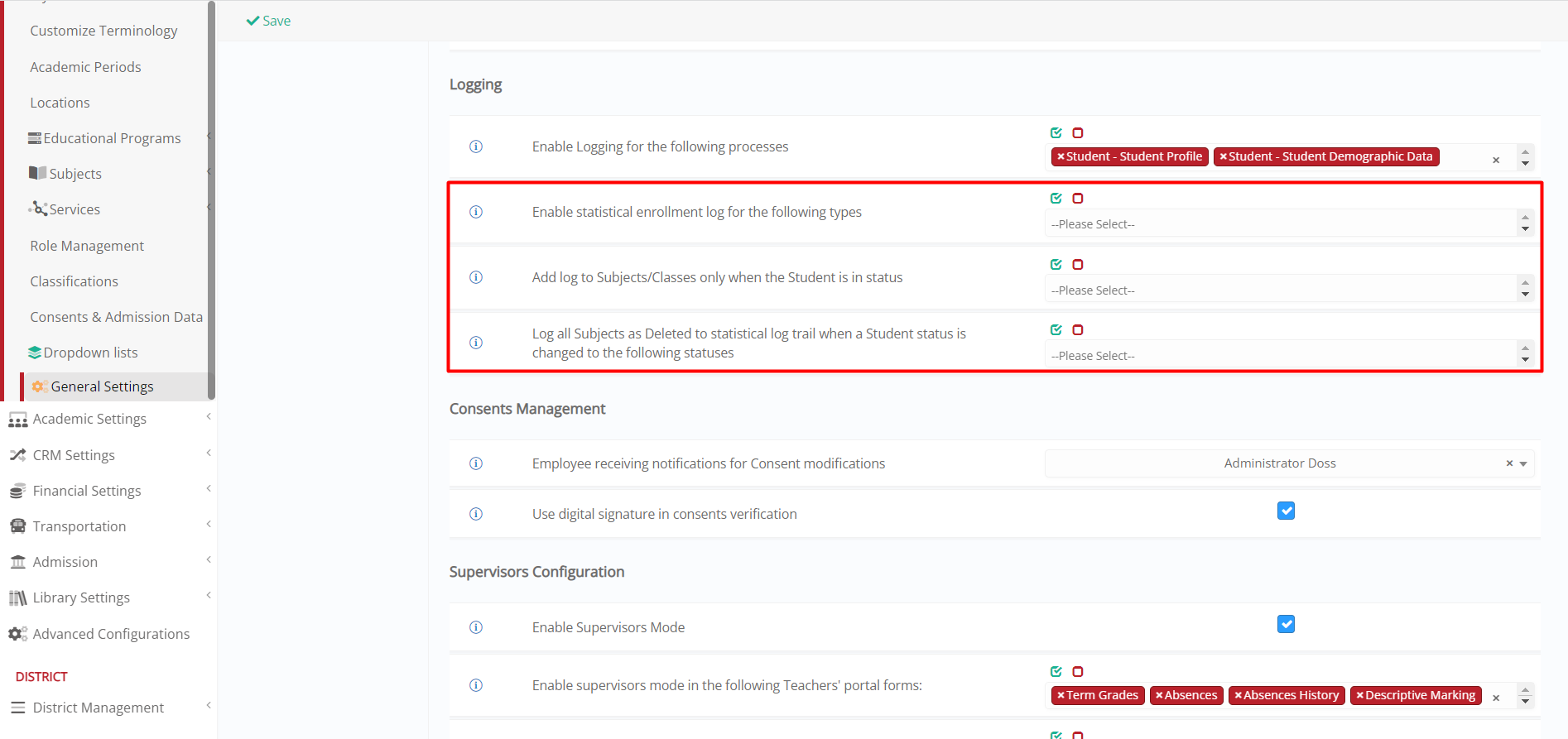
Task: Open the Enable Logging processes multi-select arrows
Action: tap(1525, 156)
